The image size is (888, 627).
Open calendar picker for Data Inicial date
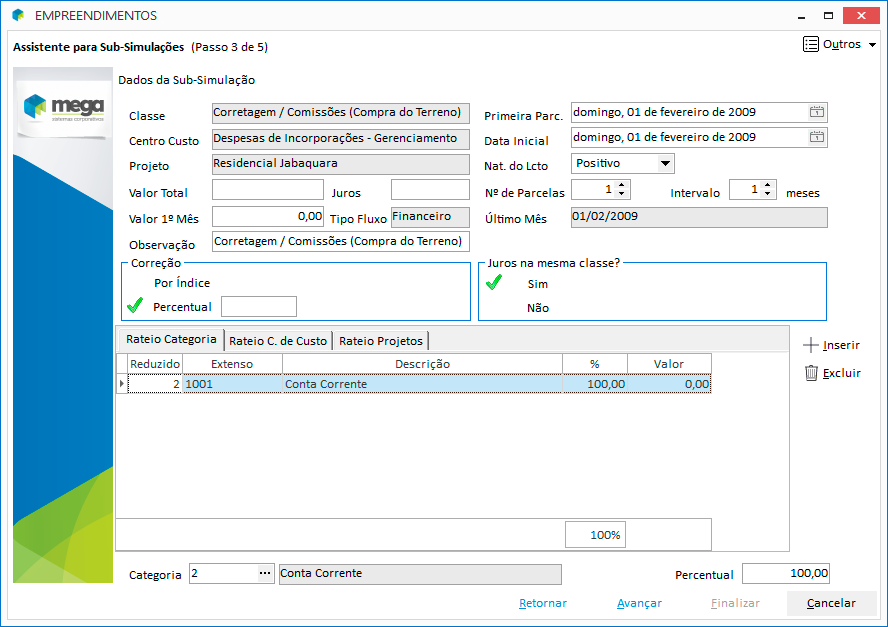(x=816, y=137)
